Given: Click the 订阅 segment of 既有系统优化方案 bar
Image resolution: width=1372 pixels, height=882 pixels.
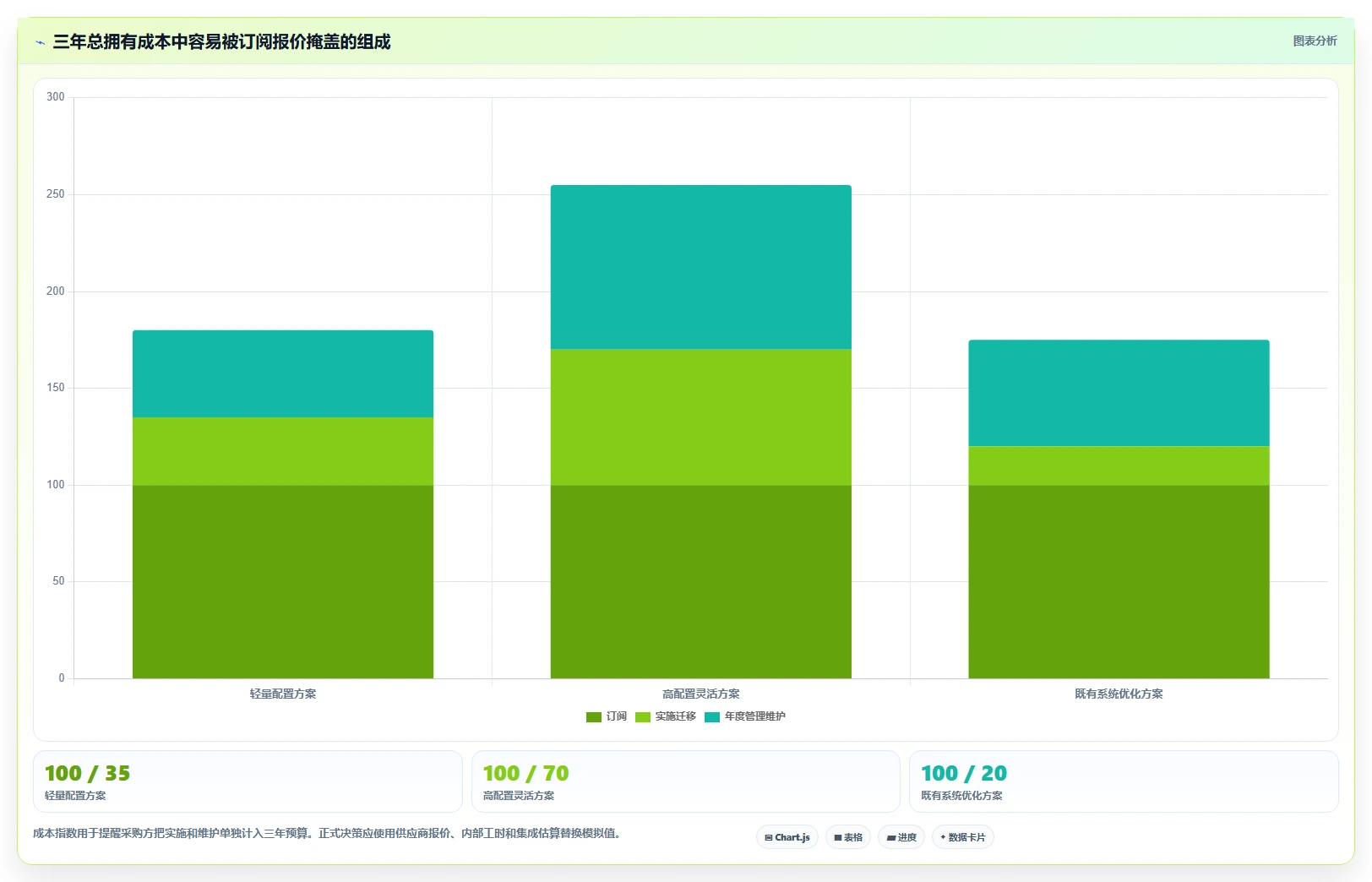Looking at the screenshot, I should click(x=1119, y=581).
